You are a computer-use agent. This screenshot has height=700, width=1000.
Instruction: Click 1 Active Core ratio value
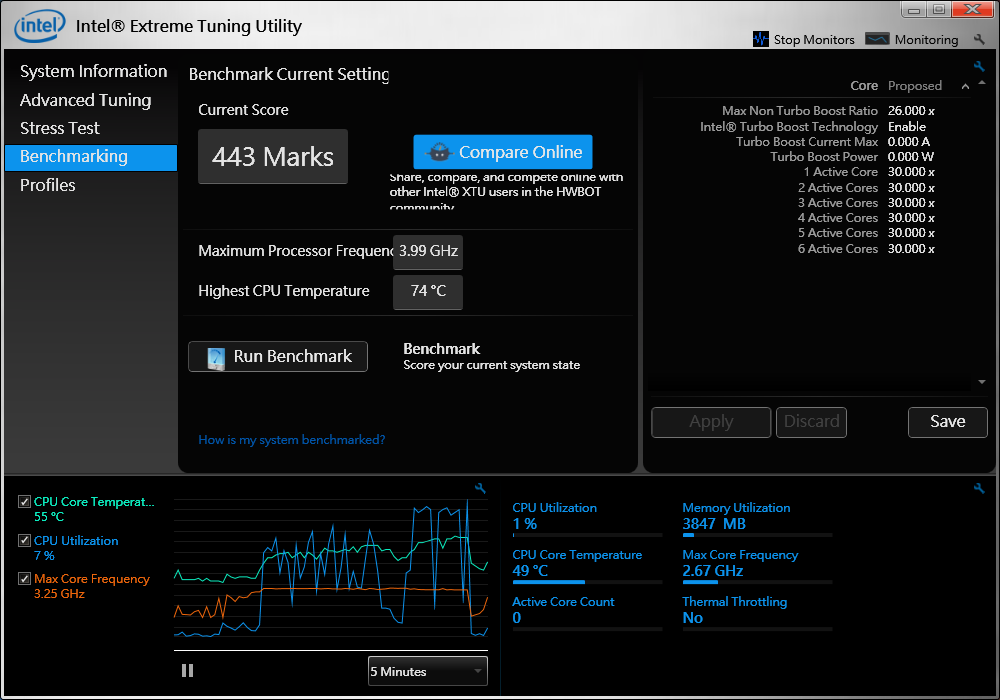(911, 172)
